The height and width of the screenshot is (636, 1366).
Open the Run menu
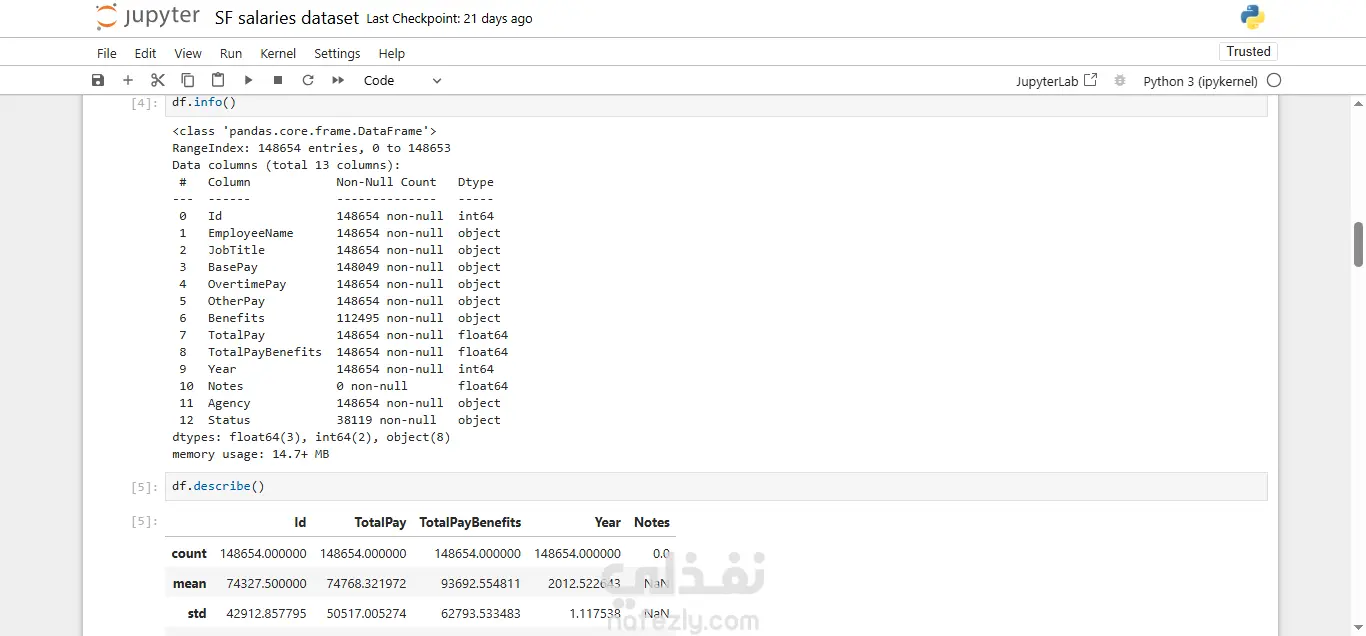point(231,53)
